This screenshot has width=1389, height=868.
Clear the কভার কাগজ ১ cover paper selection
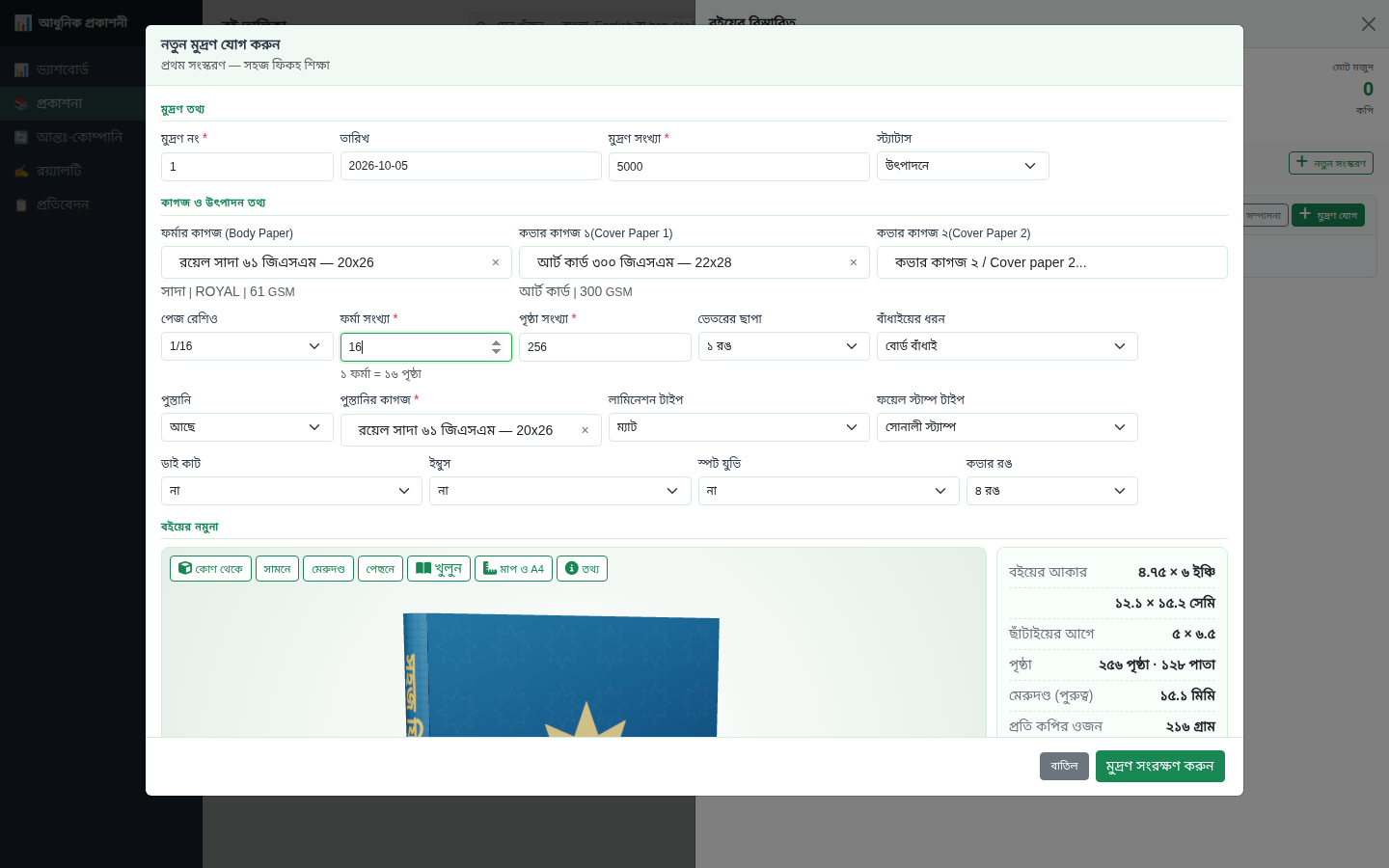854,262
